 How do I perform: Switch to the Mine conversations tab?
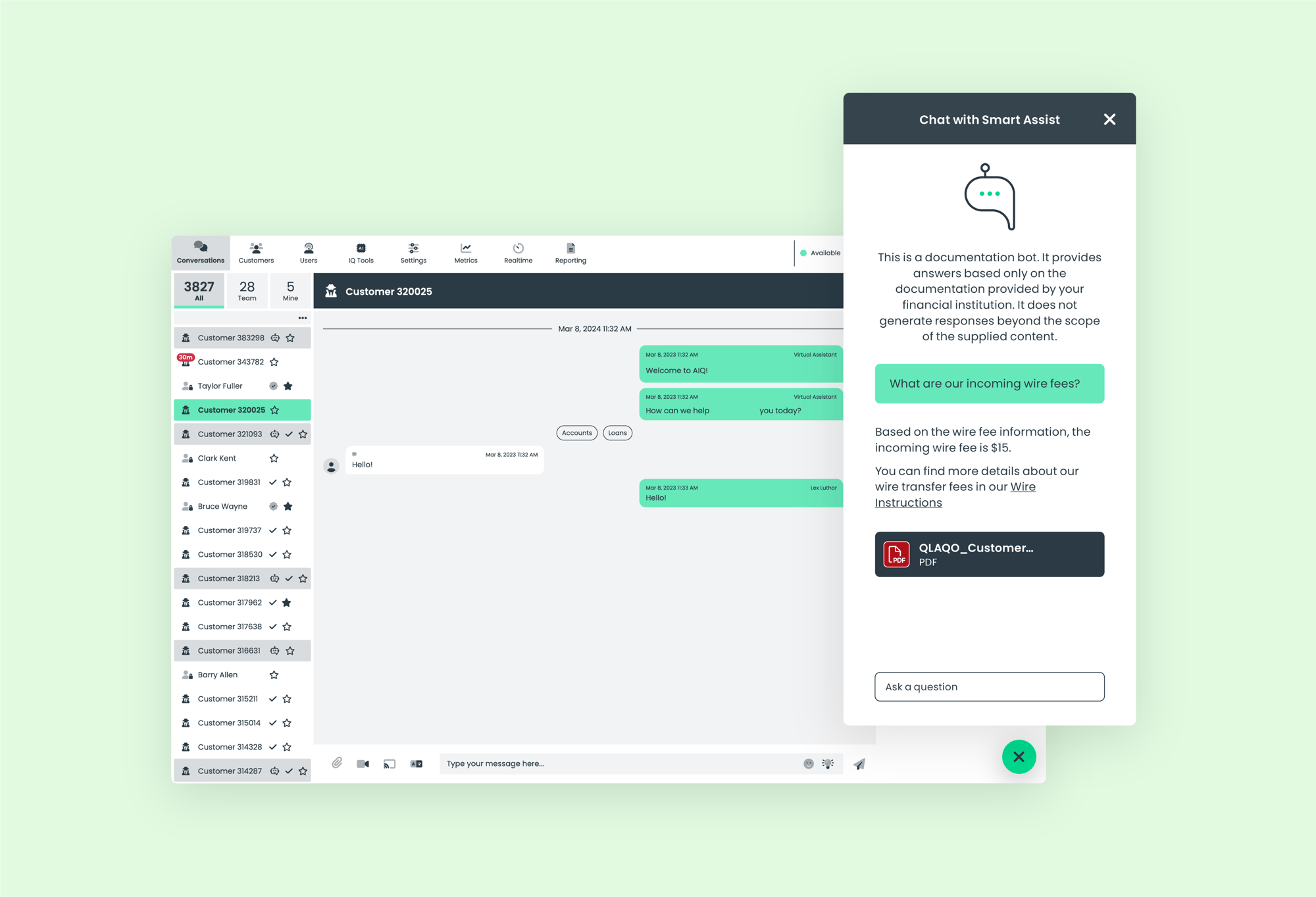click(x=290, y=290)
